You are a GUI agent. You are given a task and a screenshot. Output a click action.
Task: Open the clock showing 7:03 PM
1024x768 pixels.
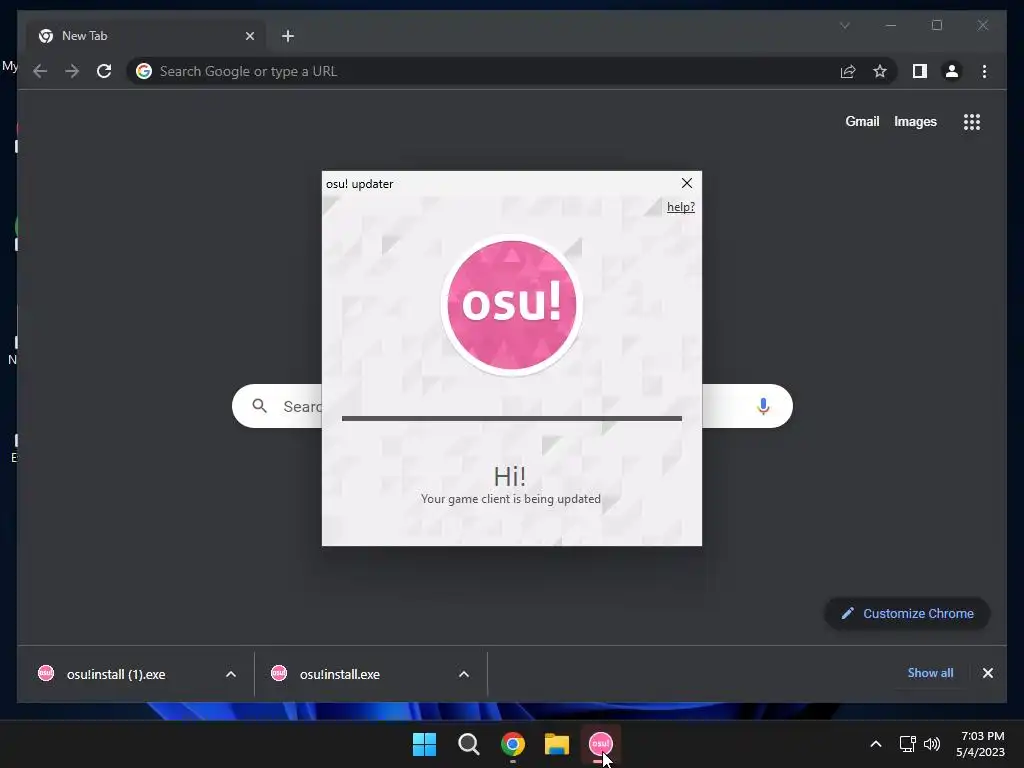(x=980, y=744)
